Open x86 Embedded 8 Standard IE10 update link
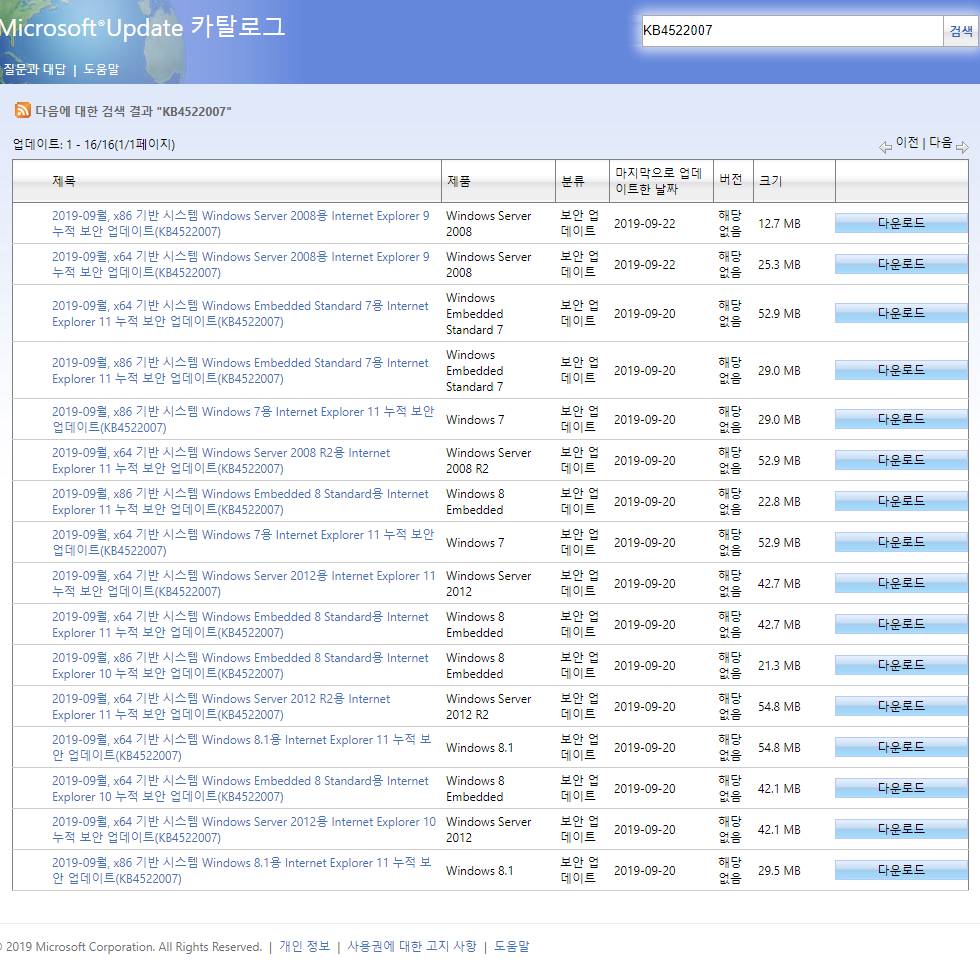The image size is (980, 966). pyautogui.click(x=240, y=665)
